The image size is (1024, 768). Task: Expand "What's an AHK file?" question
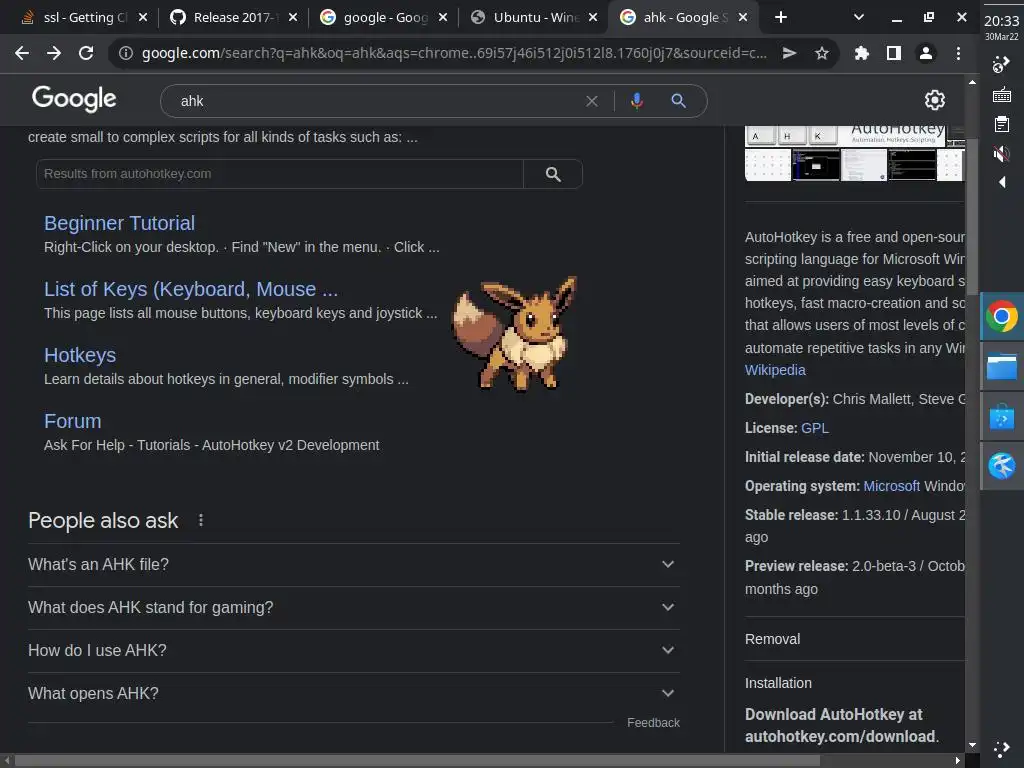point(353,564)
